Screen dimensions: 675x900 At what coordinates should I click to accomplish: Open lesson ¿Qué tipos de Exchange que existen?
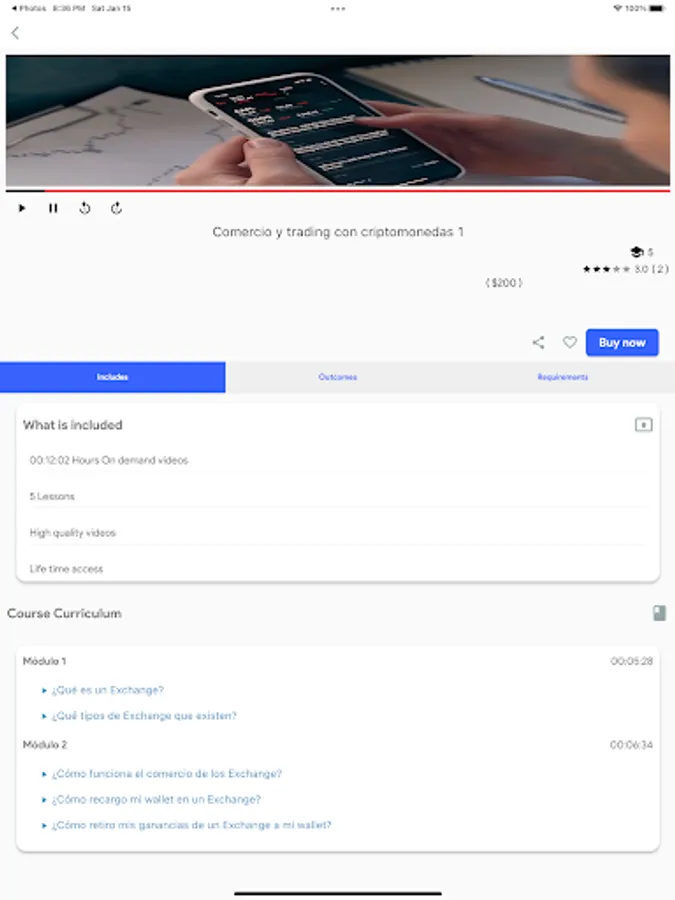(x=144, y=716)
